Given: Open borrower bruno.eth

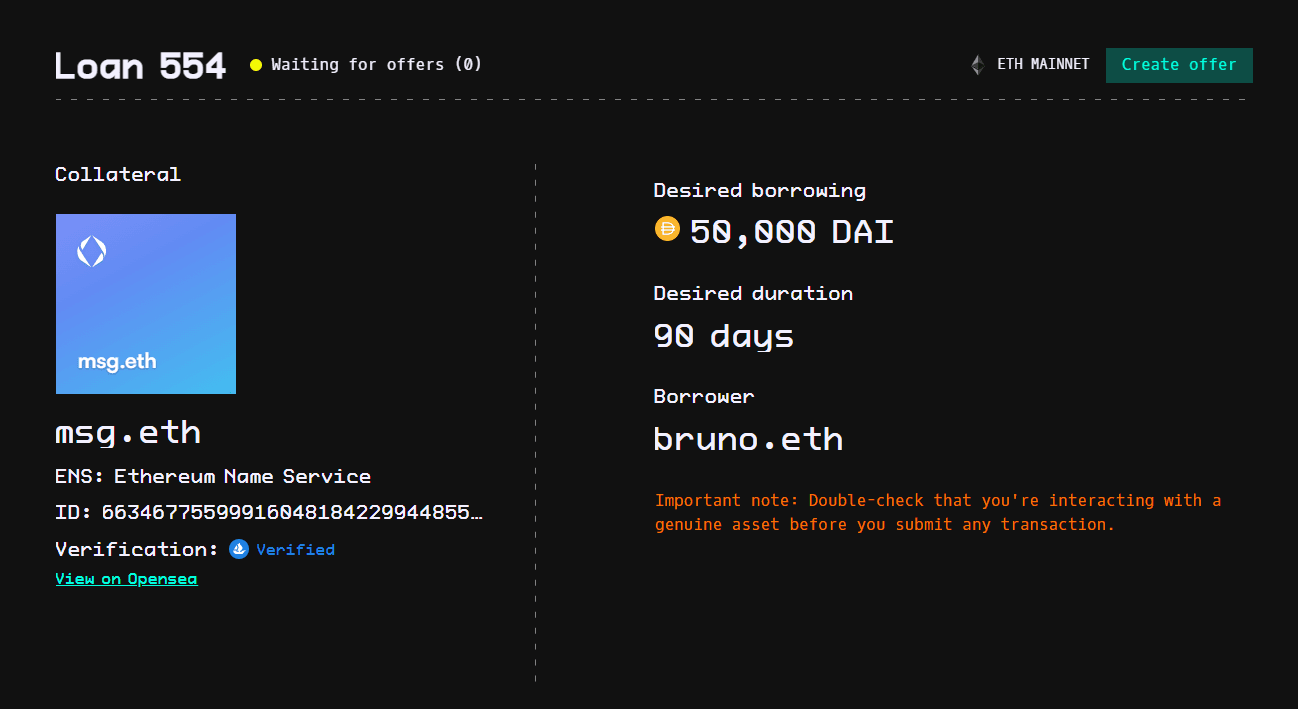Looking at the screenshot, I should [x=748, y=439].
